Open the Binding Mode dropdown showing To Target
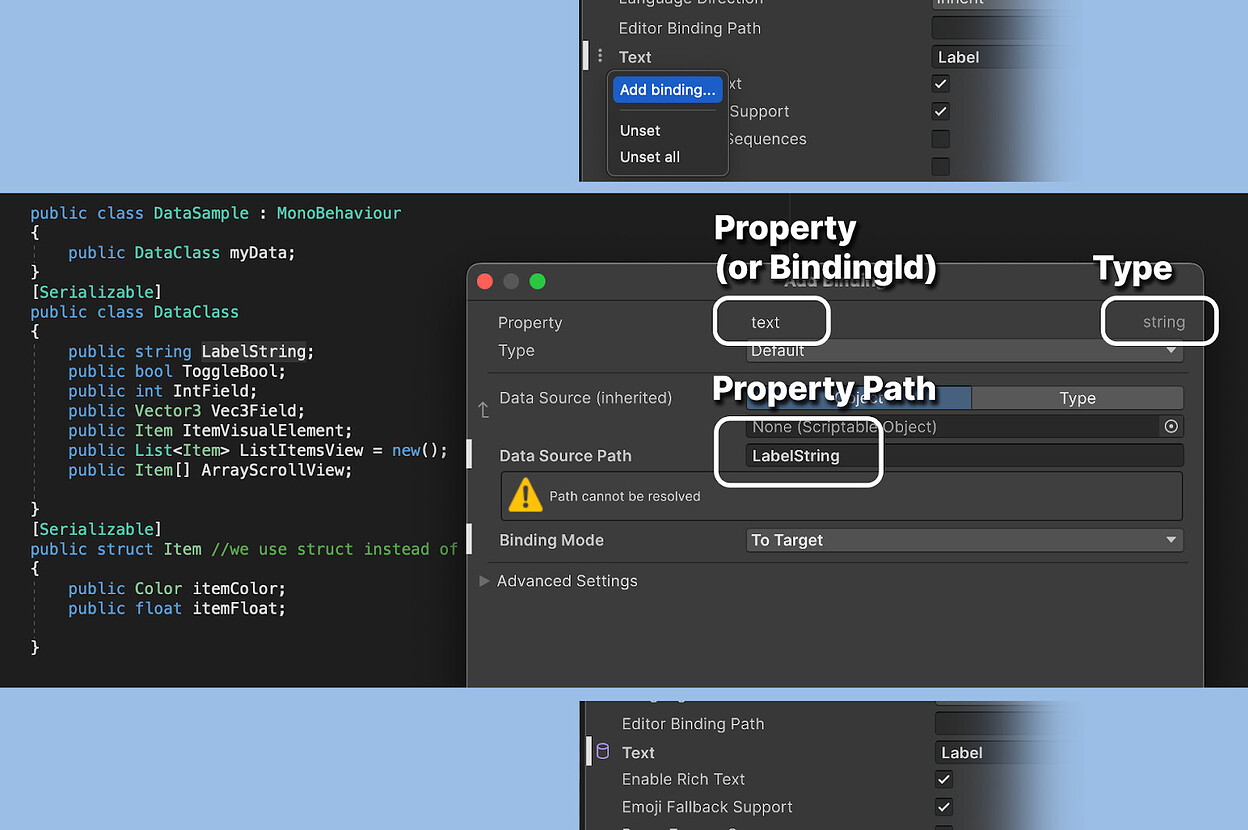Viewport: 1248px width, 830px height. [965, 540]
